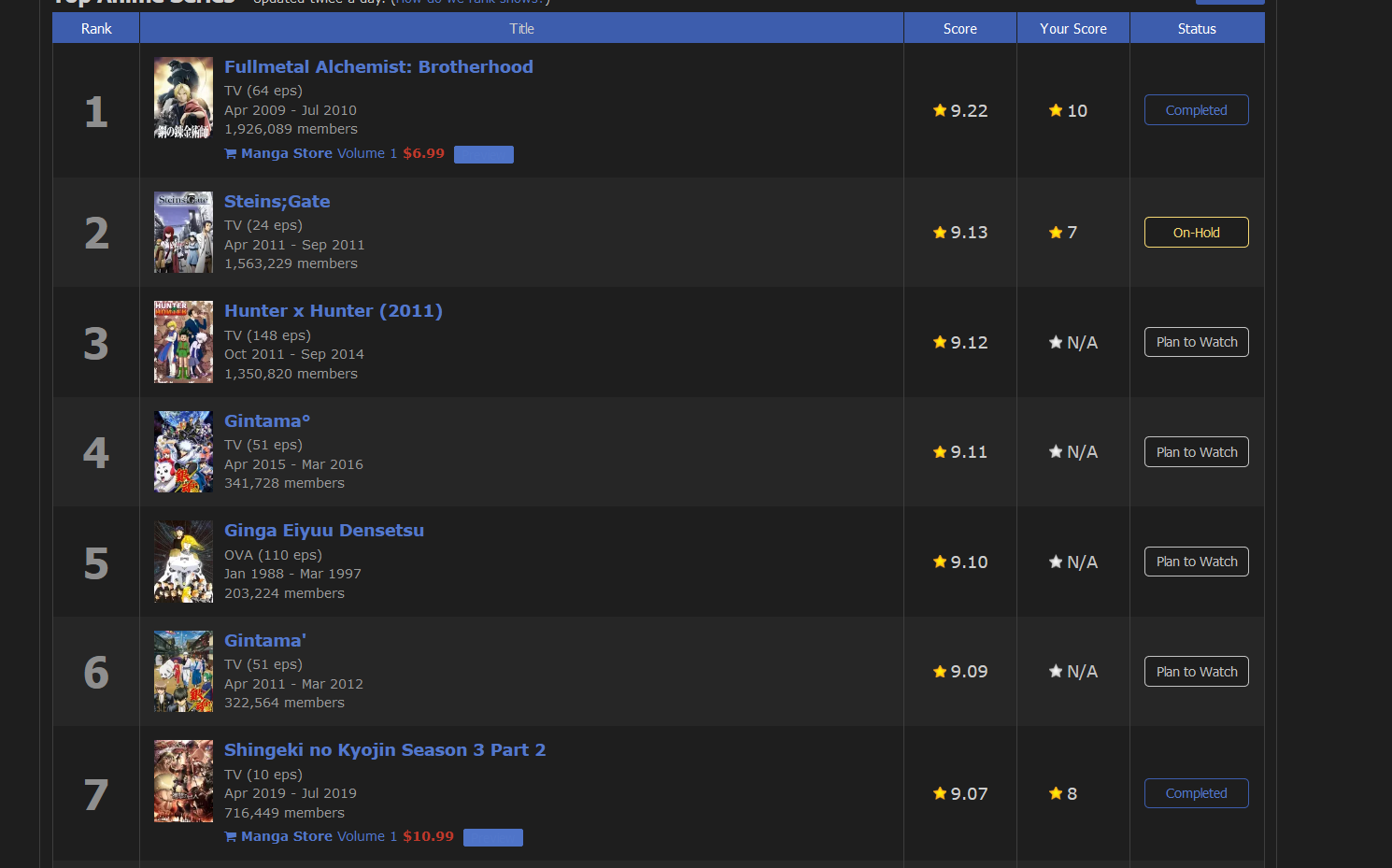Open the Hunter x Hunter (2011) title link
The image size is (1392, 868).
(333, 311)
